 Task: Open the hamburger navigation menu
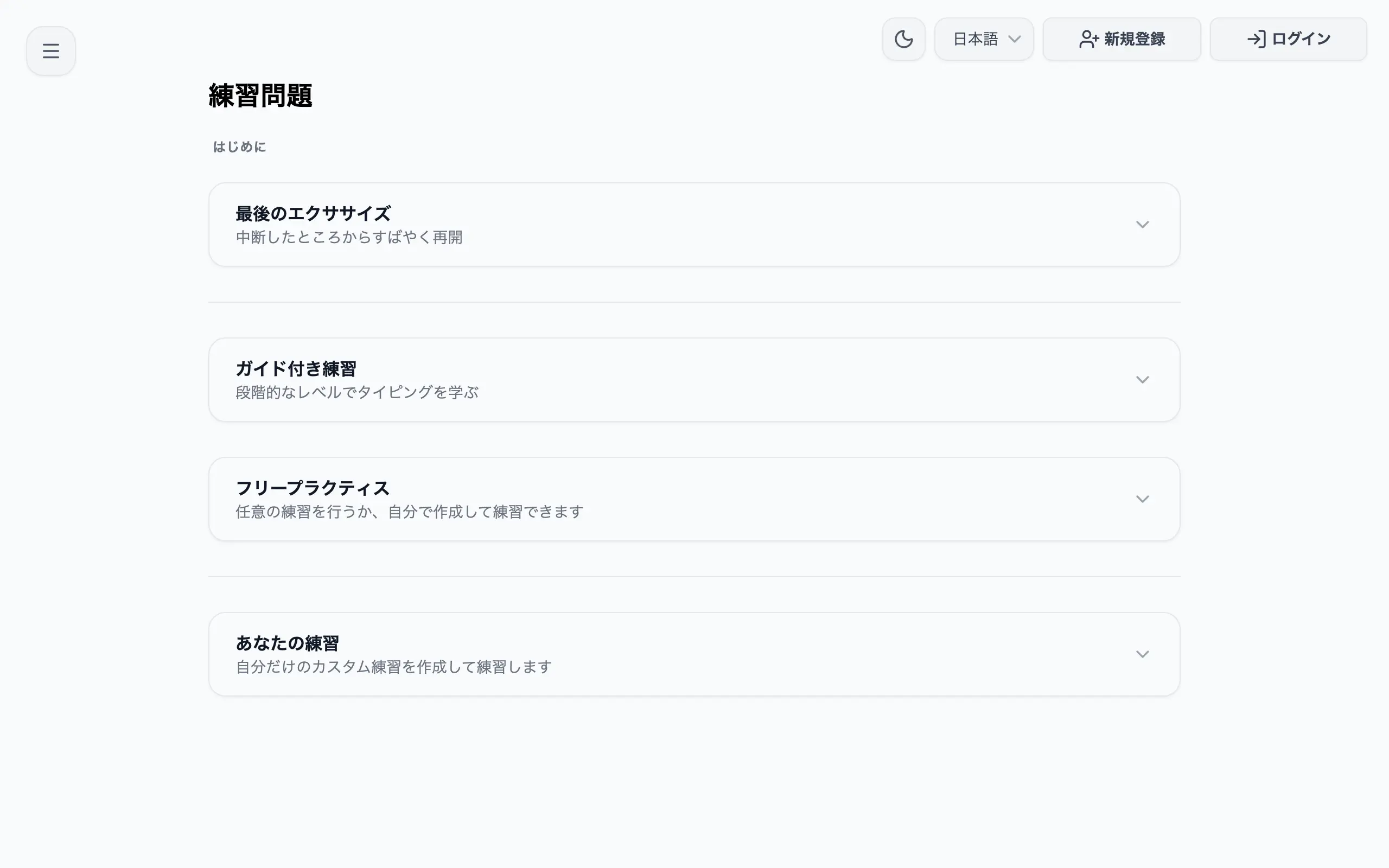coord(50,50)
